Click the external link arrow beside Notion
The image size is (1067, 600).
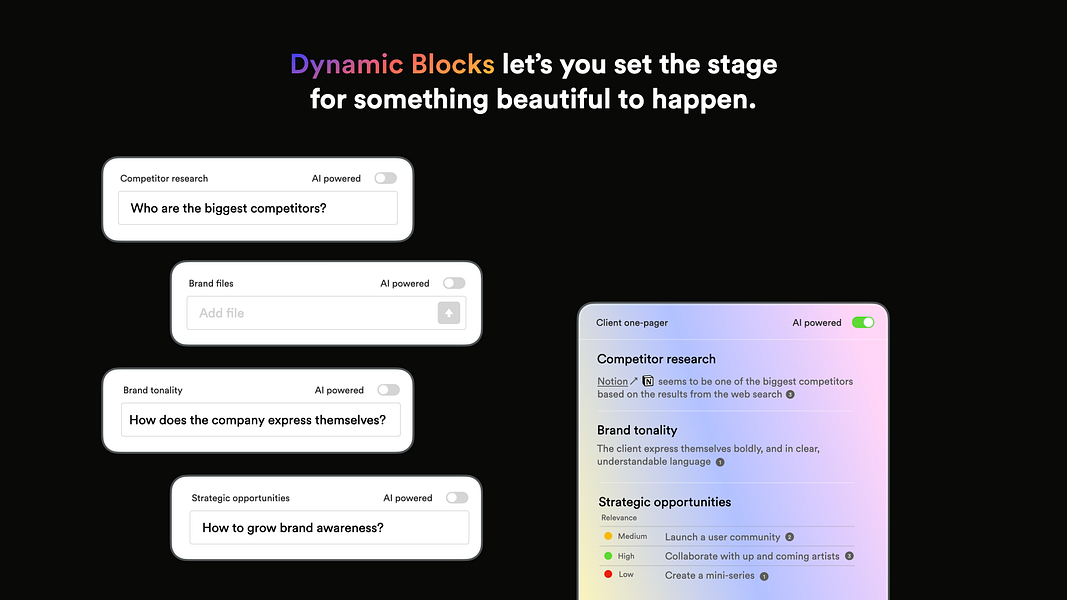point(634,381)
